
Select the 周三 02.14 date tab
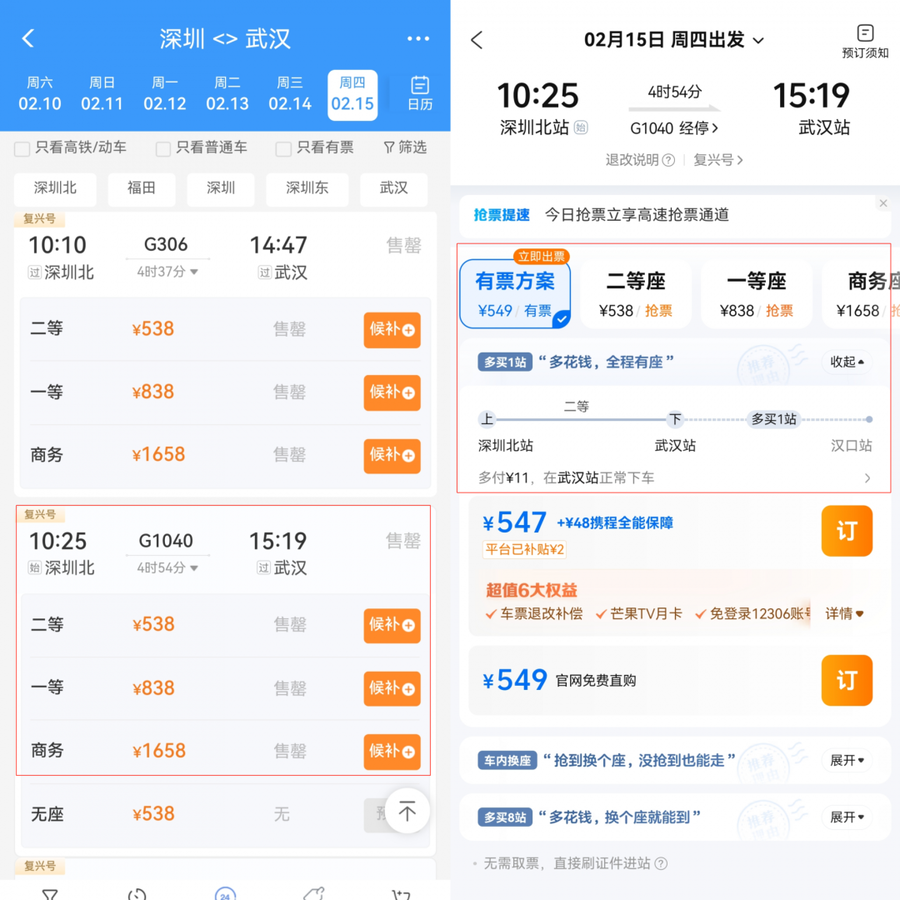290,94
